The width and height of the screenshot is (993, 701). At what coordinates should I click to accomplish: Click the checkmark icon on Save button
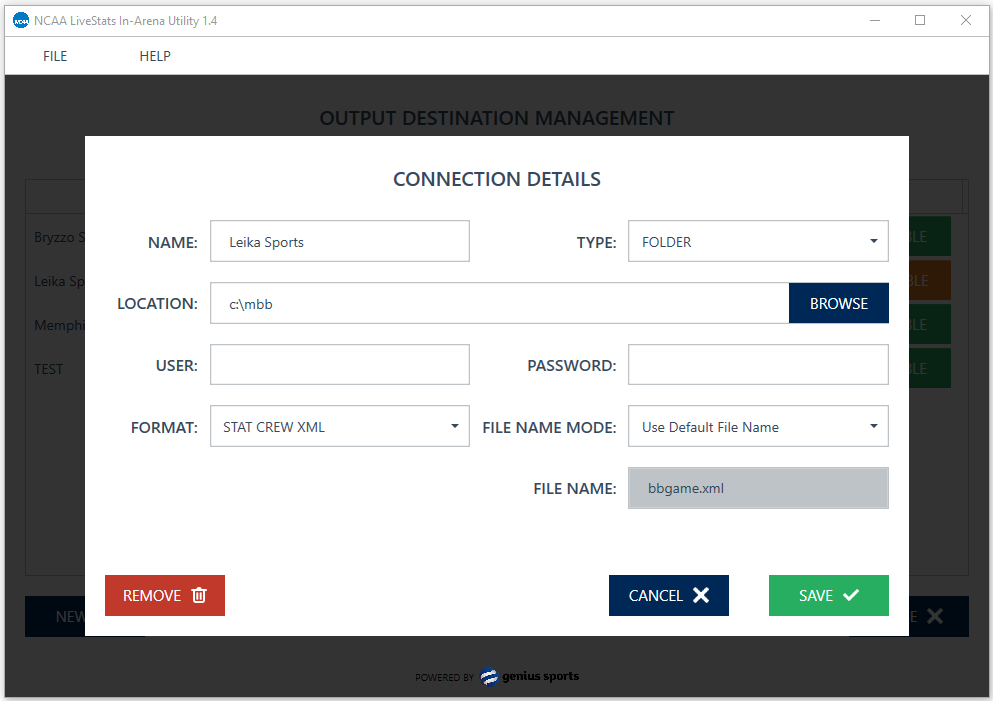(851, 596)
